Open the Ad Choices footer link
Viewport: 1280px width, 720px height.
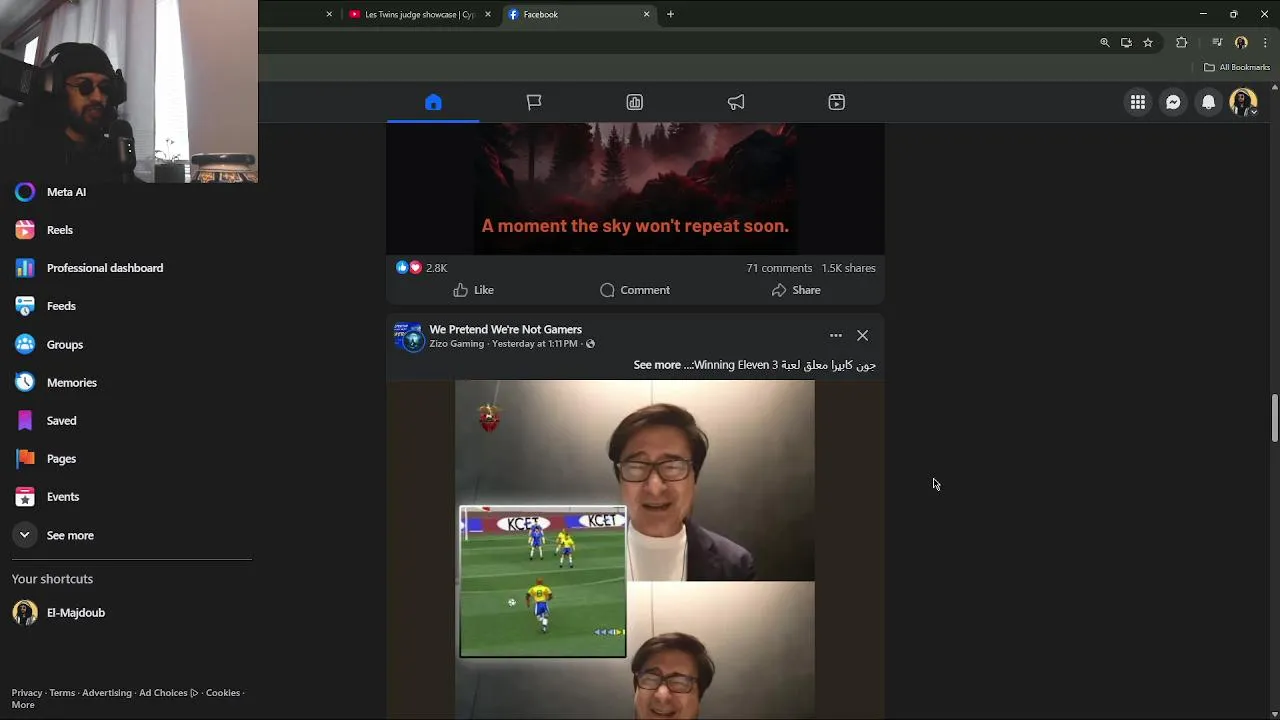click(x=168, y=693)
